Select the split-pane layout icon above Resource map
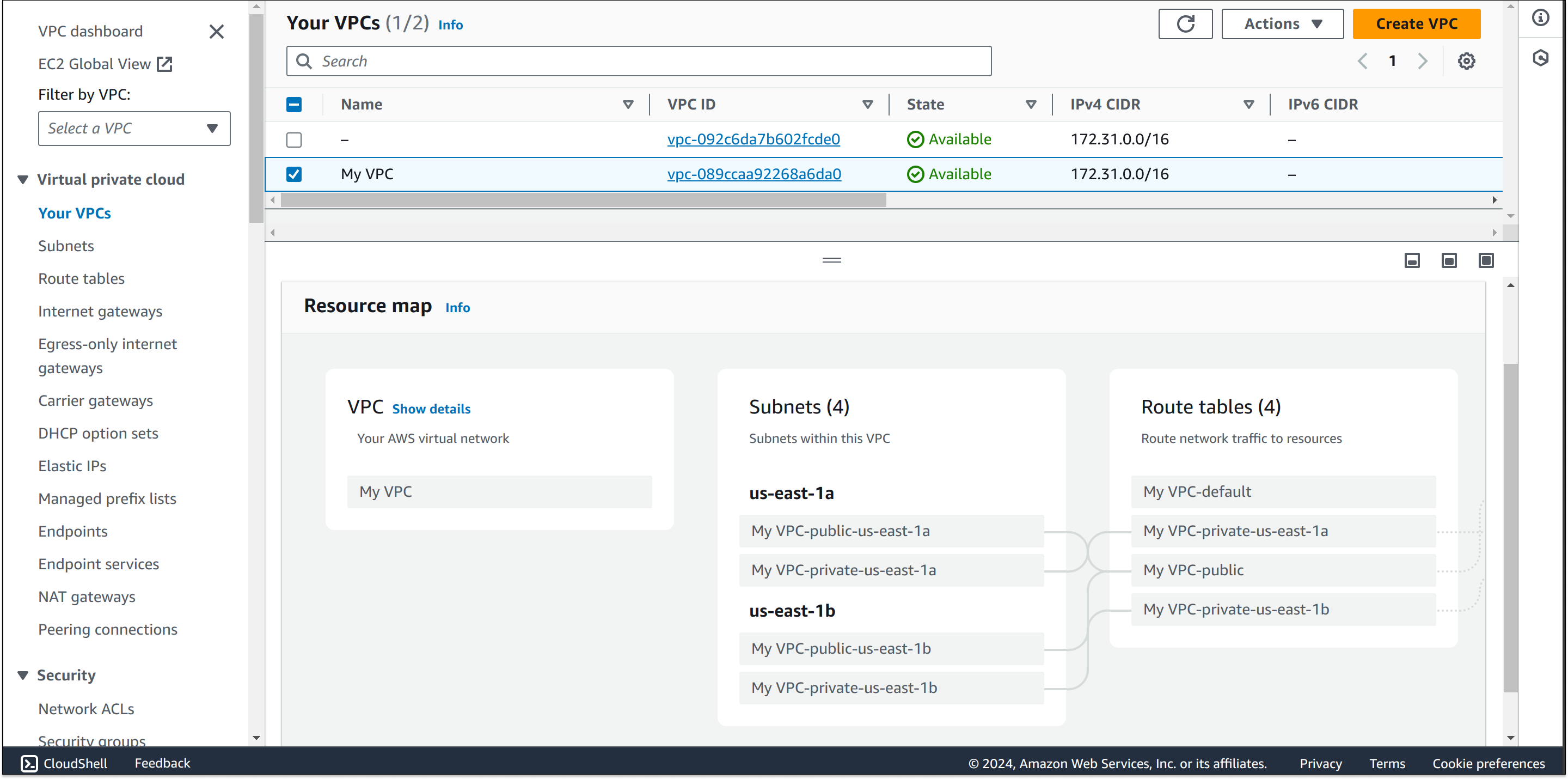 [x=1449, y=260]
